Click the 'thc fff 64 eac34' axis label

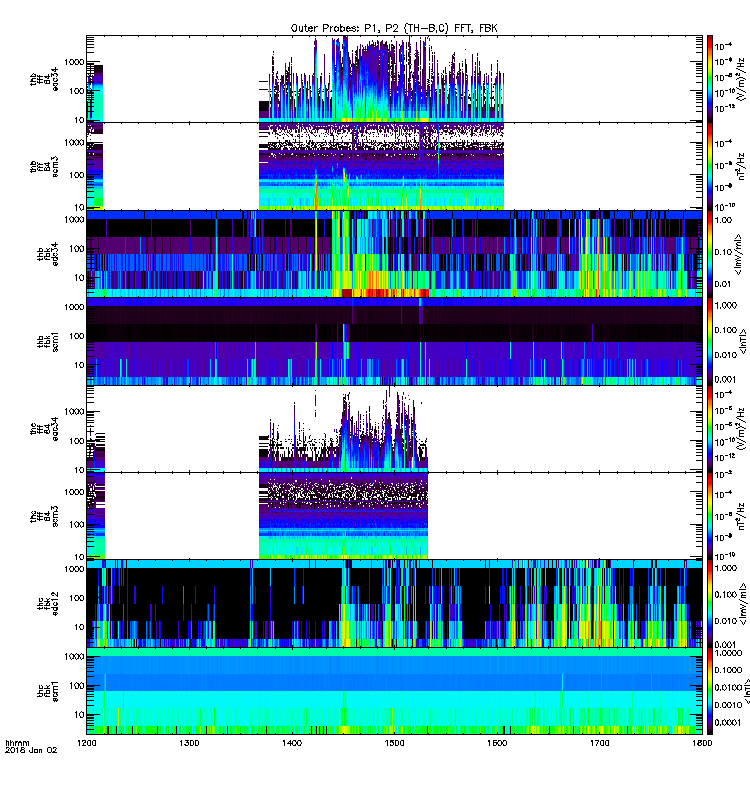[44, 429]
